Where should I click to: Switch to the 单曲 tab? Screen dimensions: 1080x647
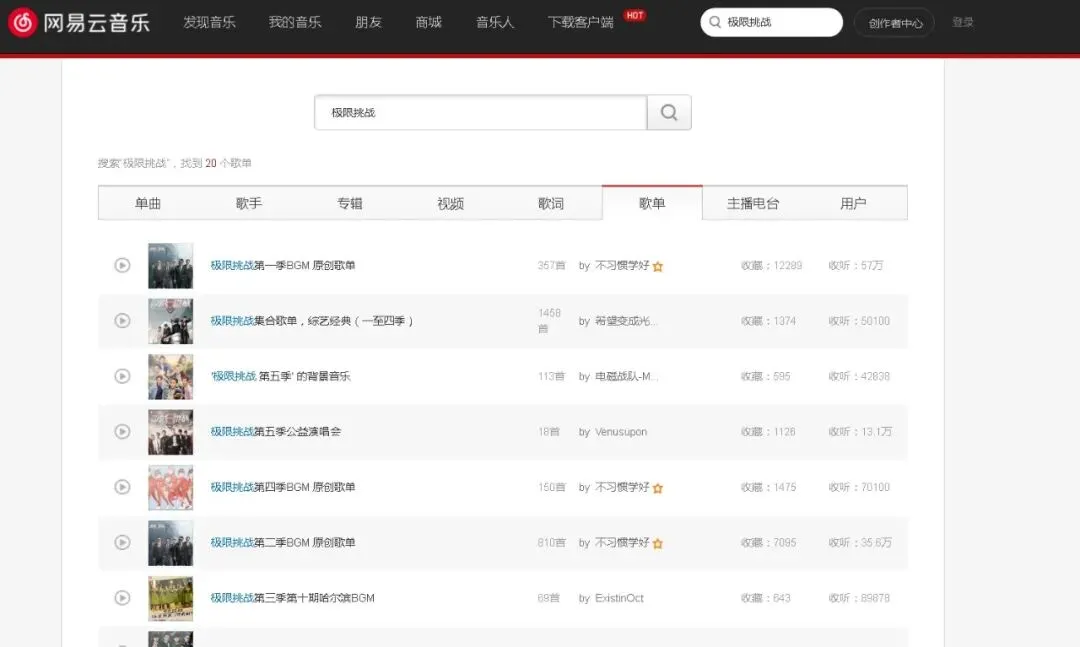click(148, 203)
